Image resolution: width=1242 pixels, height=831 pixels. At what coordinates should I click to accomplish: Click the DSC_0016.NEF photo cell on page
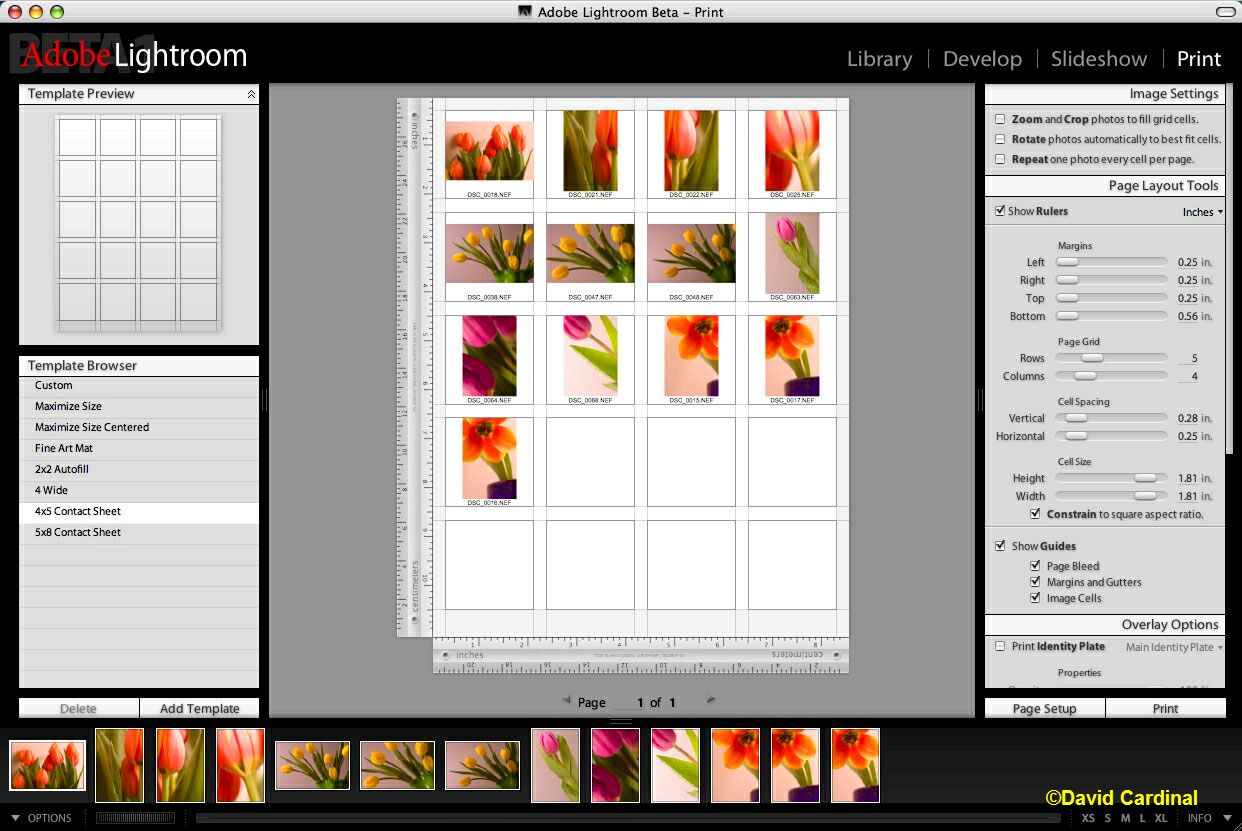coord(489,462)
